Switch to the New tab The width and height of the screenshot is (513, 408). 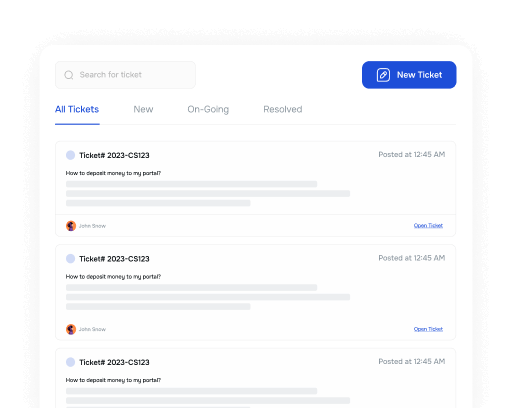143,109
